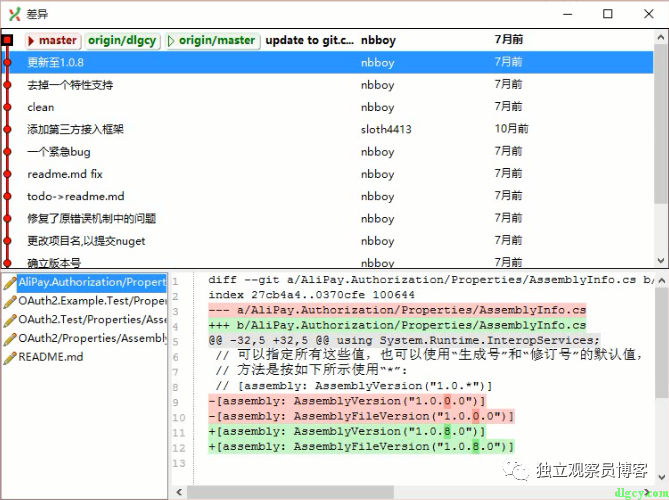Click commit list scrollbar down arrow
Image resolution: width=669 pixels, height=500 pixels.
(x=661, y=260)
